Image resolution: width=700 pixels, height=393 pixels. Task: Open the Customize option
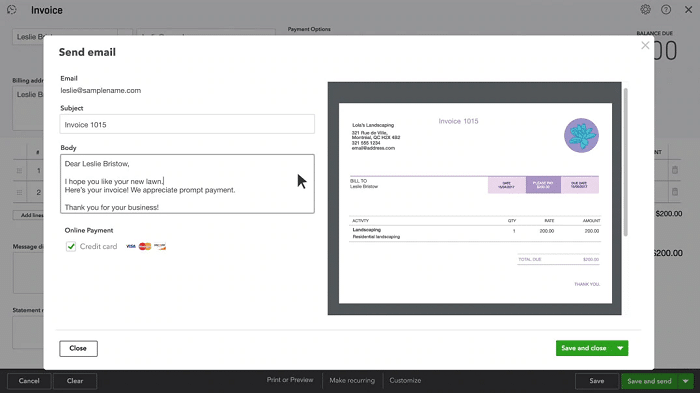pyautogui.click(x=405, y=380)
